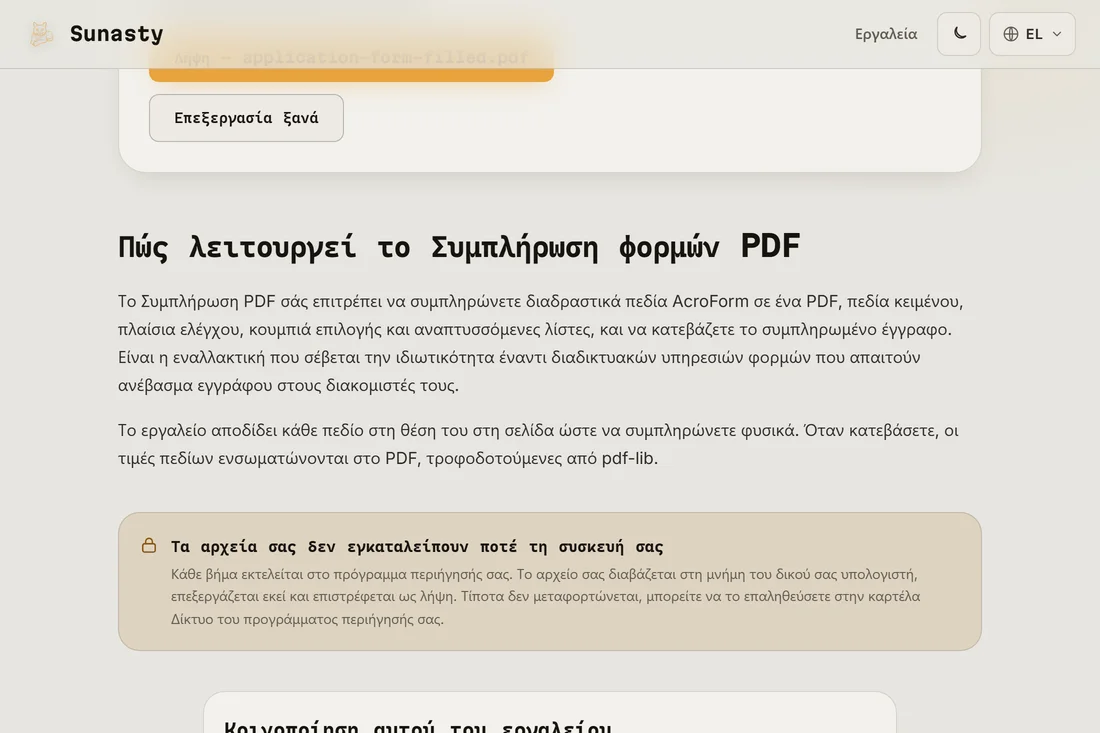This screenshot has height=733, width=1100.
Task: Open the Sunasty home link text
Action: click(116, 34)
